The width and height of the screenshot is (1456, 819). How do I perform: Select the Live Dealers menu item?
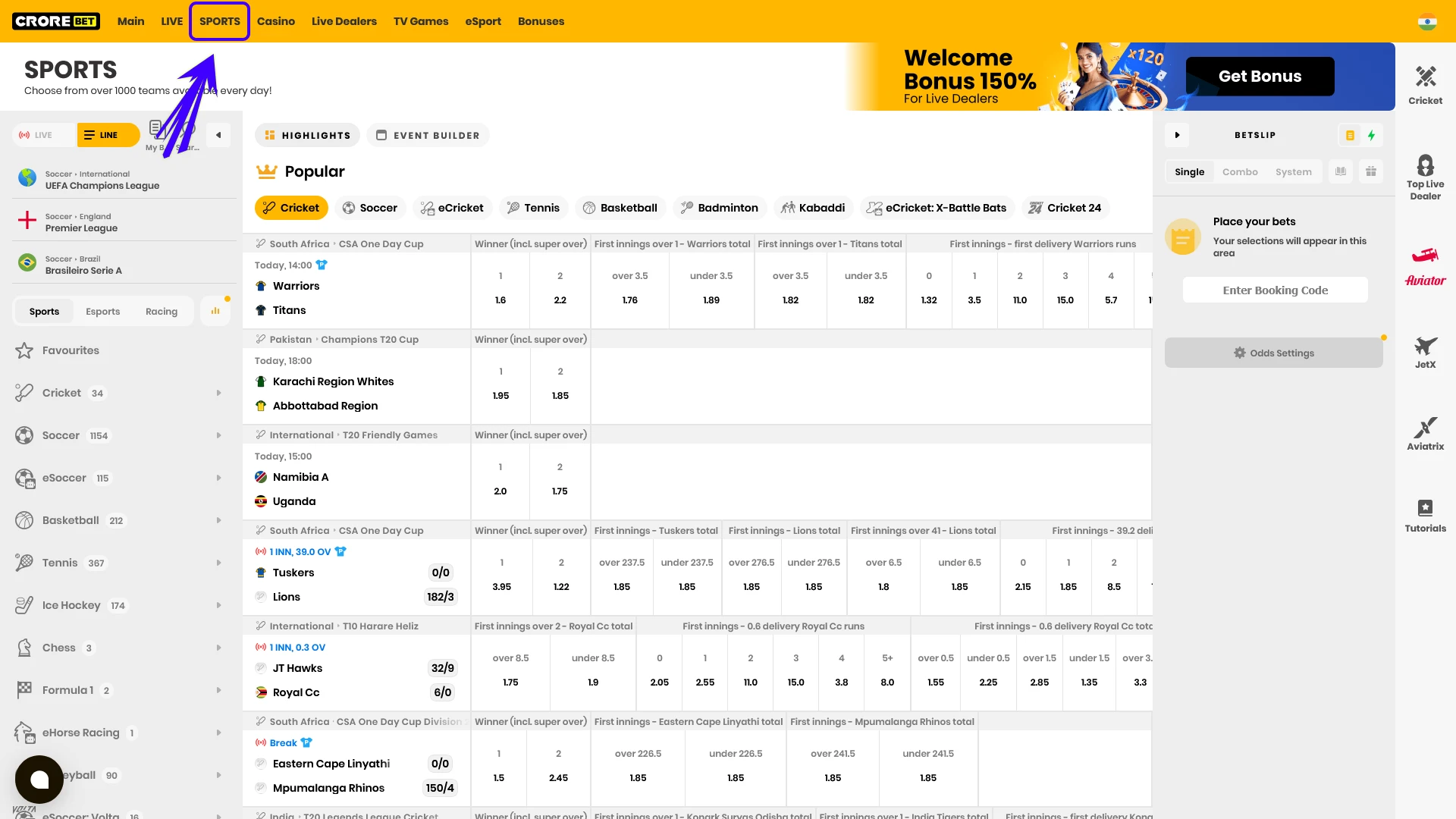coord(344,21)
